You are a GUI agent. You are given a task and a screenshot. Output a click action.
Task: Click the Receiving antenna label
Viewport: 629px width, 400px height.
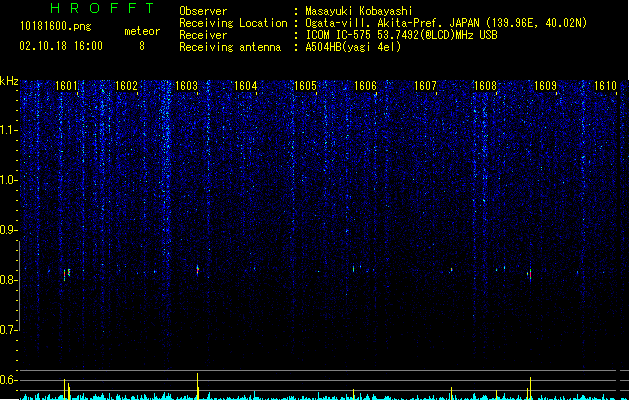tap(230, 47)
